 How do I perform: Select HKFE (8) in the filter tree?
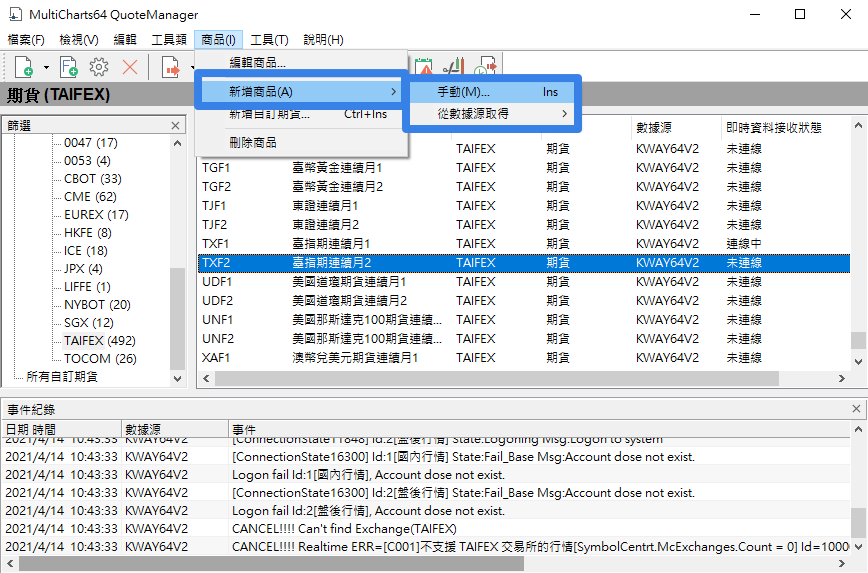[x=87, y=233]
